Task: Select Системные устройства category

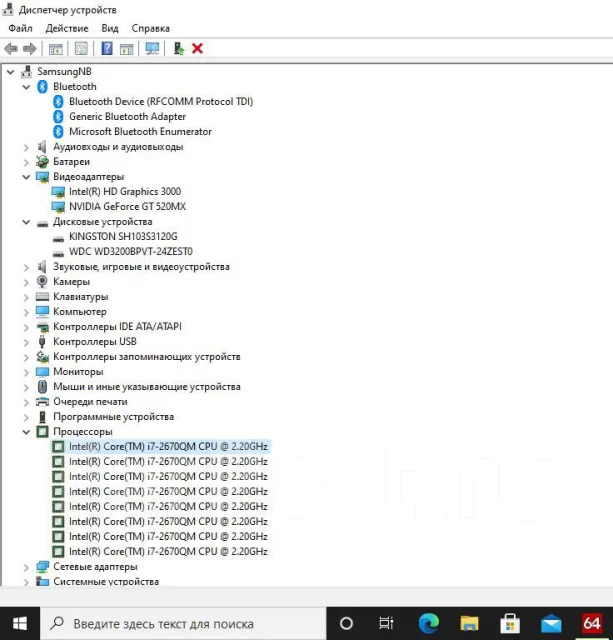Action: (106, 582)
